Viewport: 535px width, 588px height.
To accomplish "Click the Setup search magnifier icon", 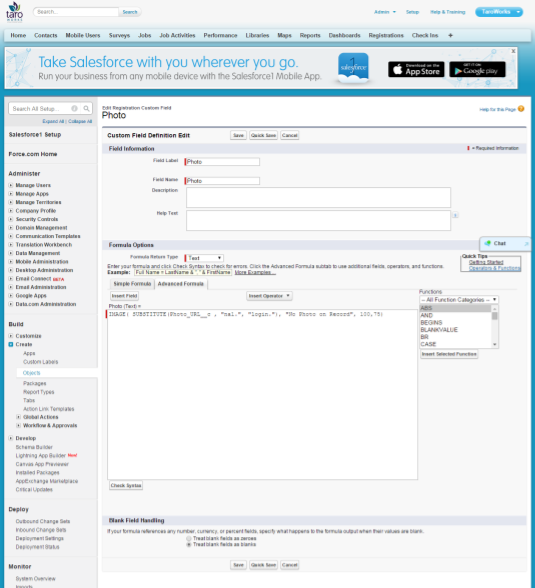I will click(x=86, y=109).
